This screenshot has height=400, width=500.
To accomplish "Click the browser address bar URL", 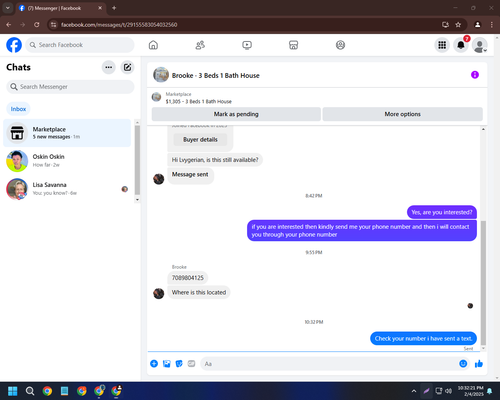I will (x=119, y=25).
